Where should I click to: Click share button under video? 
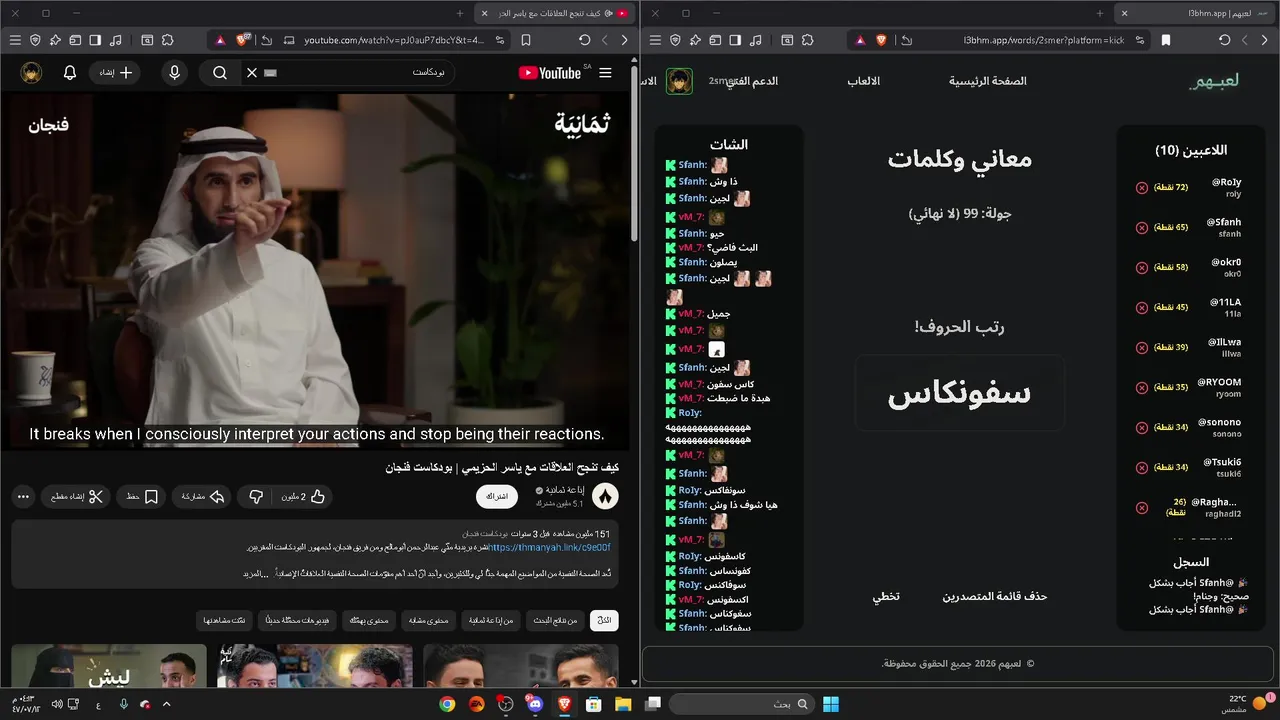point(202,497)
